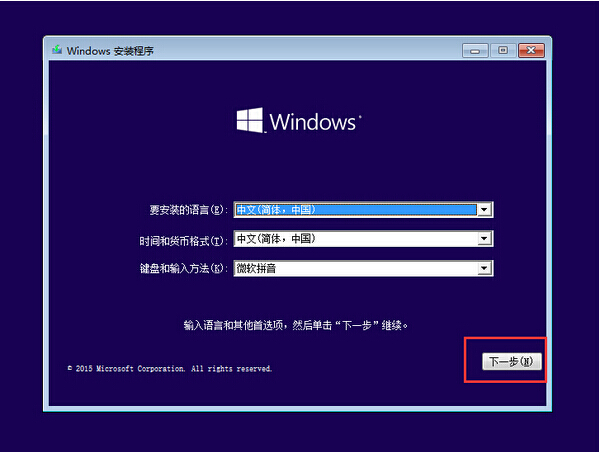Select the highlighted 中文(简体，中国) language field
Screen dimensions: 600x452
point(354,210)
